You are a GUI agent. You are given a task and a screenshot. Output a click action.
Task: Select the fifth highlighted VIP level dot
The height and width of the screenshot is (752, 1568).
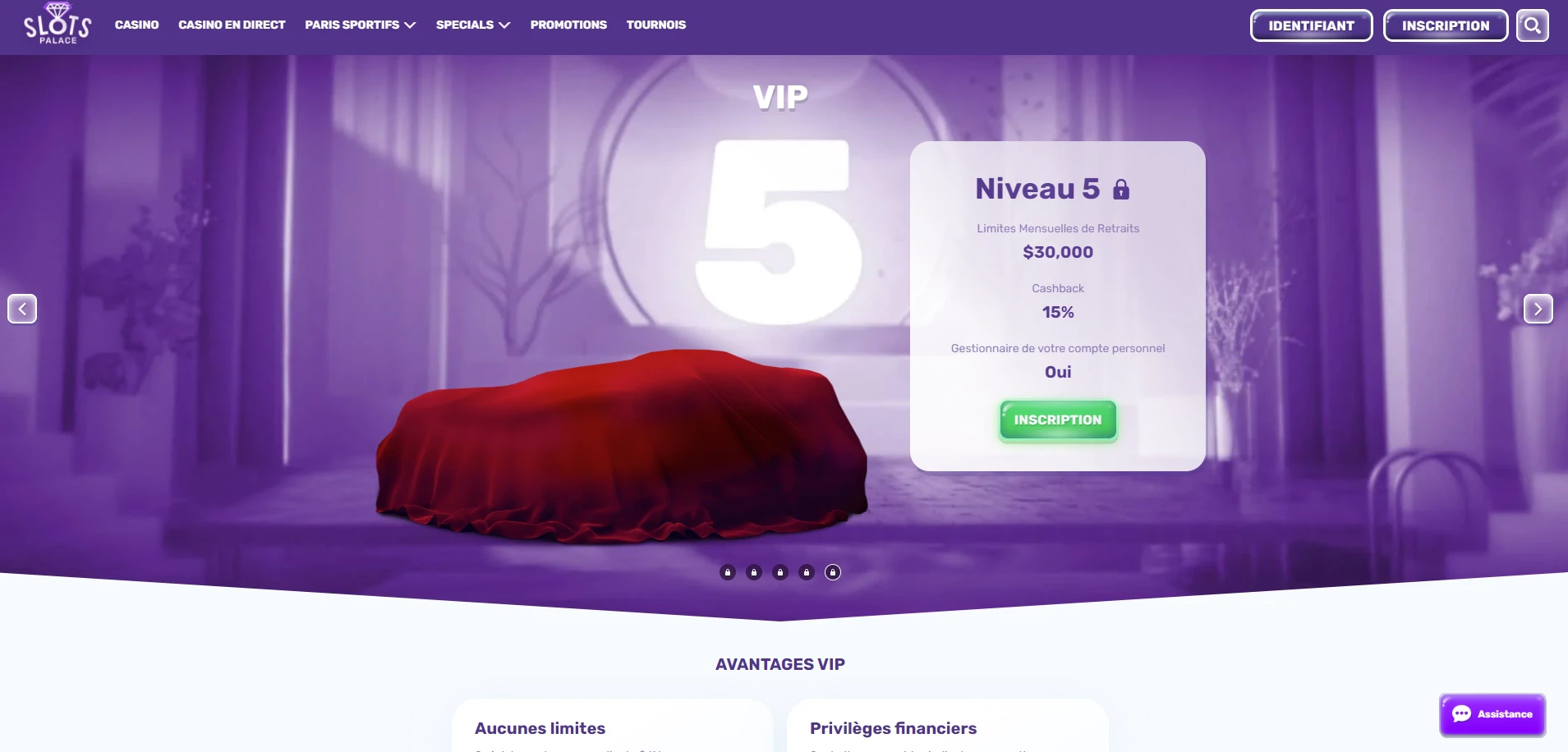pyautogui.click(x=833, y=572)
